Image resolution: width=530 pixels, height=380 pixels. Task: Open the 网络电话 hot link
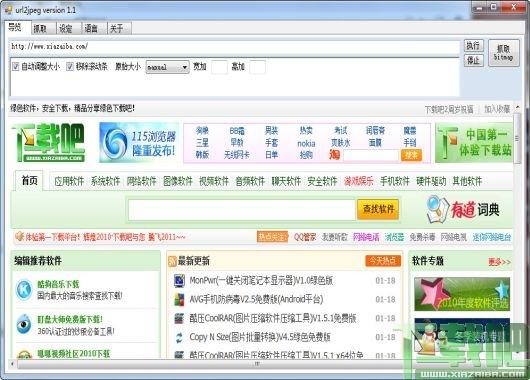(366, 237)
